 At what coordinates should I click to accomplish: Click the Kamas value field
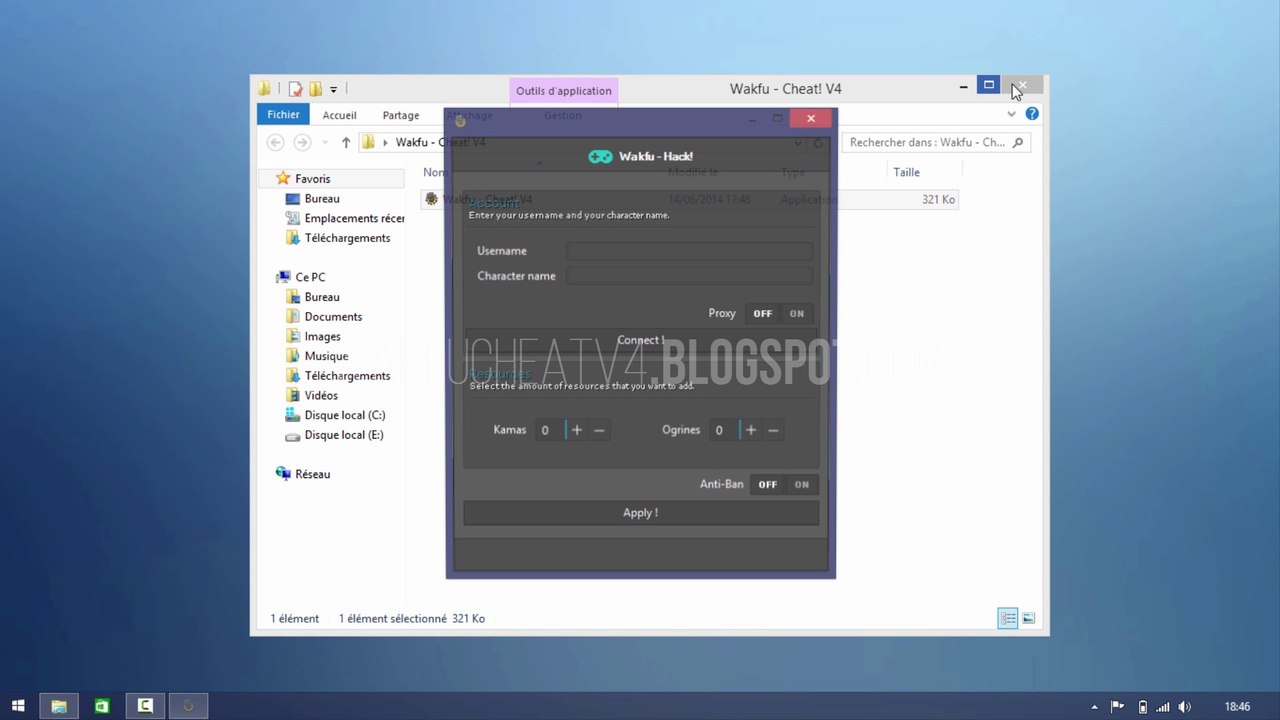(x=549, y=430)
